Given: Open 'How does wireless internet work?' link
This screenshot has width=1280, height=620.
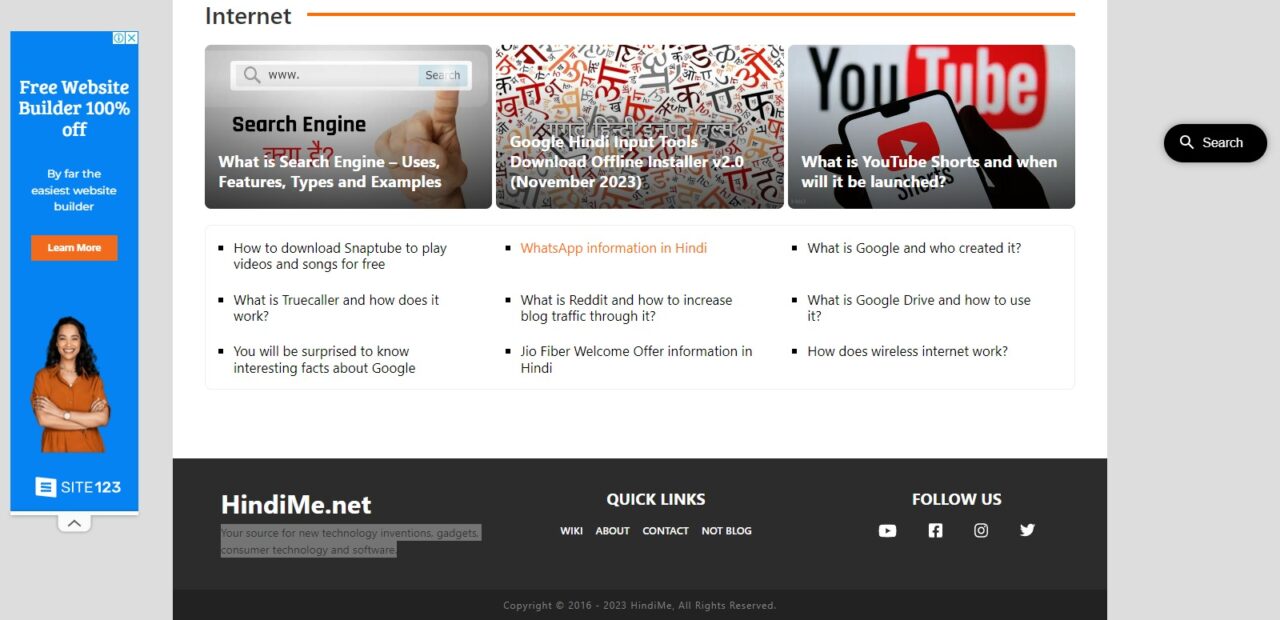Looking at the screenshot, I should coord(907,351).
